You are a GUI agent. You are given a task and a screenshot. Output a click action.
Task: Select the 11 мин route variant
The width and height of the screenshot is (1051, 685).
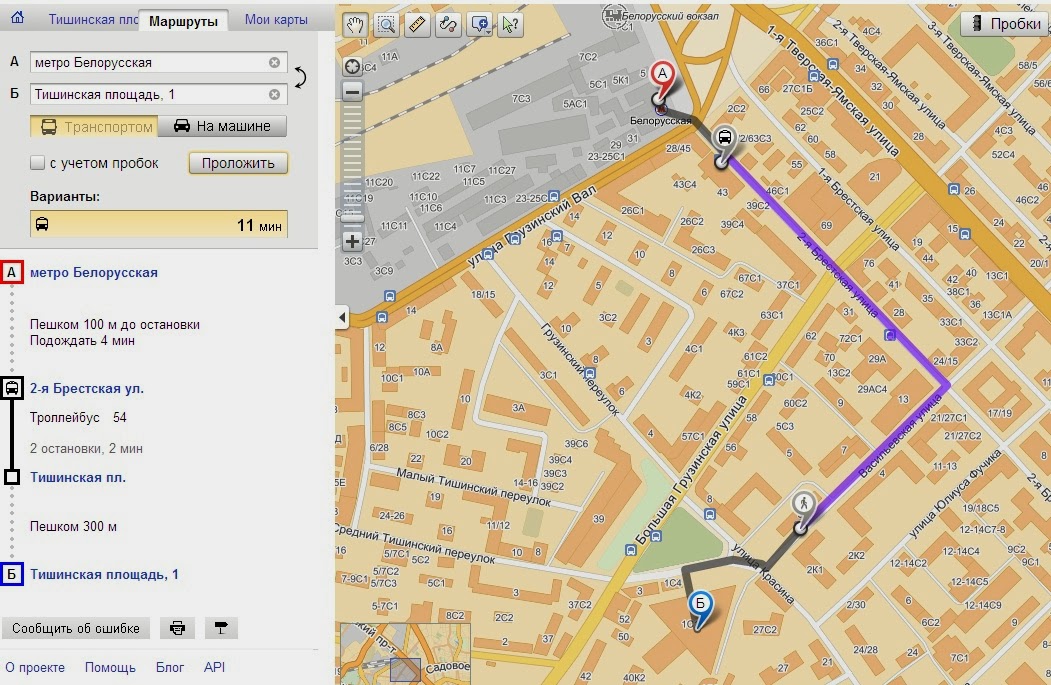(x=159, y=225)
